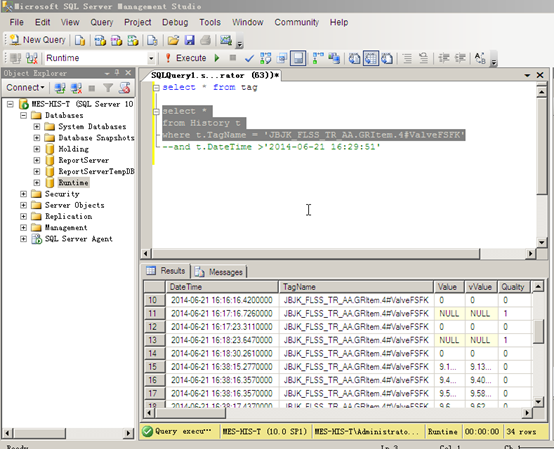This screenshot has width=554, height=449.
Task: Click the Open File folder icon
Action: pyautogui.click(x=173, y=40)
